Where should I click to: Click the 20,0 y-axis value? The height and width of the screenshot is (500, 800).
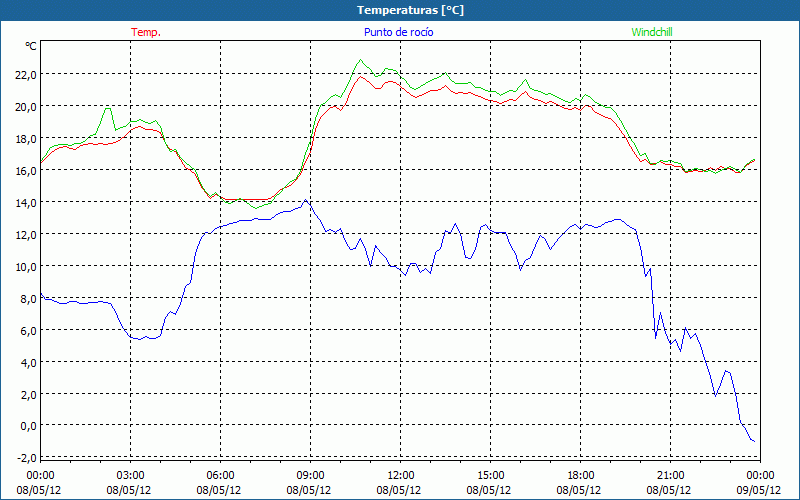pos(26,107)
